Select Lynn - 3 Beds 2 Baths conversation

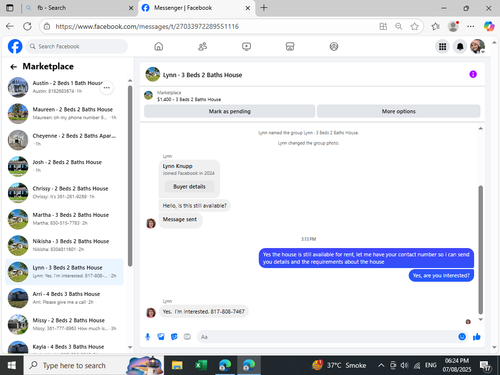click(x=64, y=272)
